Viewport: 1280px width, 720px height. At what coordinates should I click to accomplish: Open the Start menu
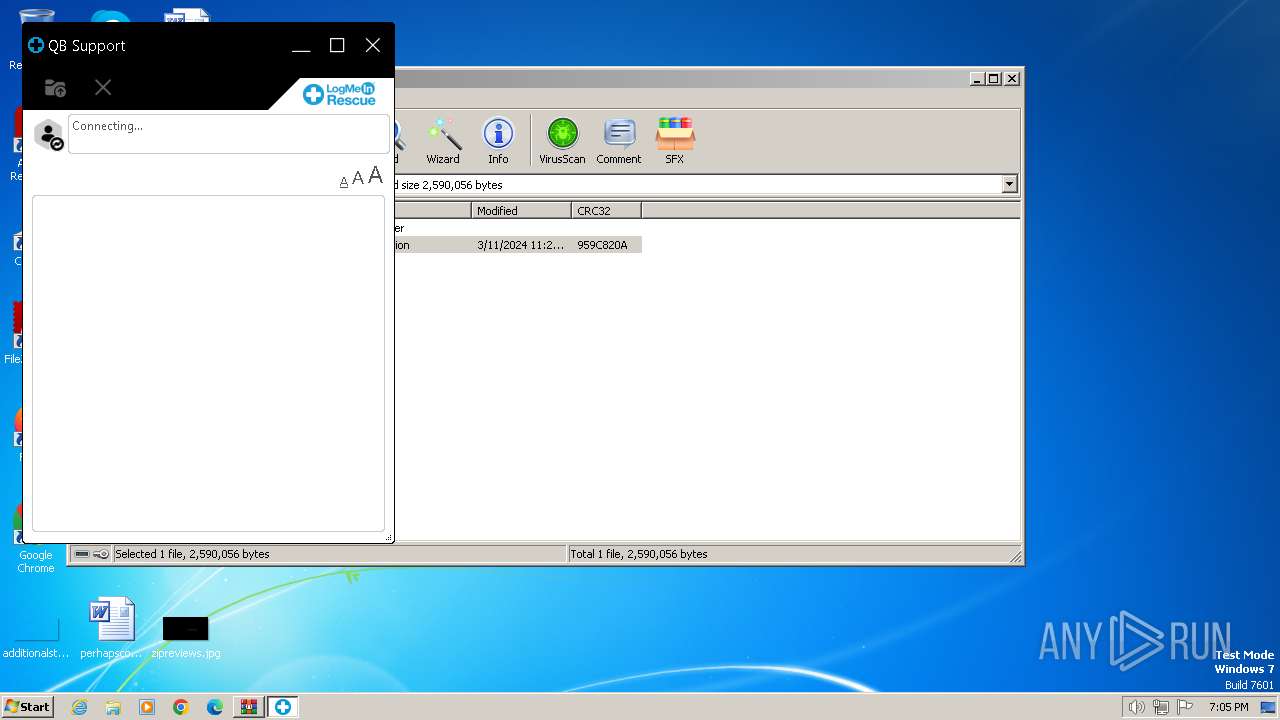click(27, 707)
